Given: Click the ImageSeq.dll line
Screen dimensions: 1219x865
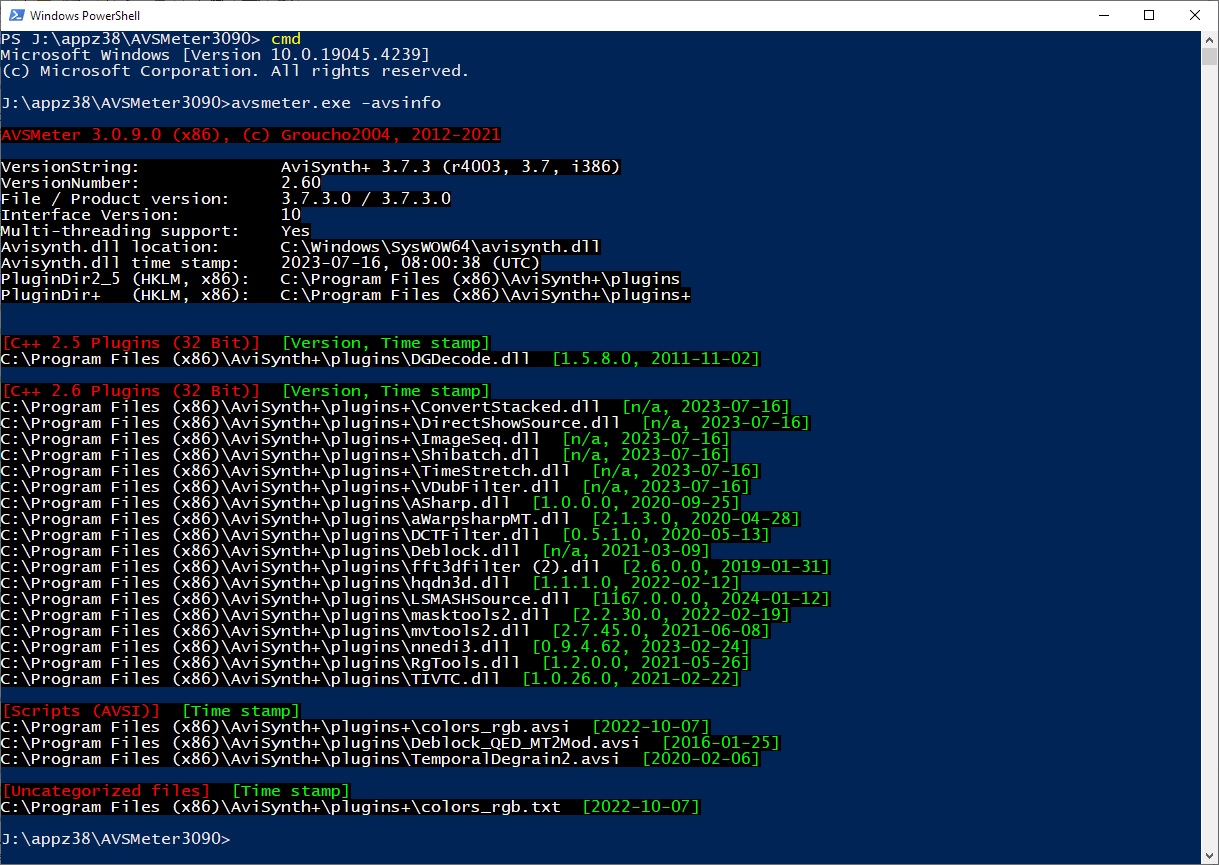Looking at the screenshot, I should pos(366,439).
